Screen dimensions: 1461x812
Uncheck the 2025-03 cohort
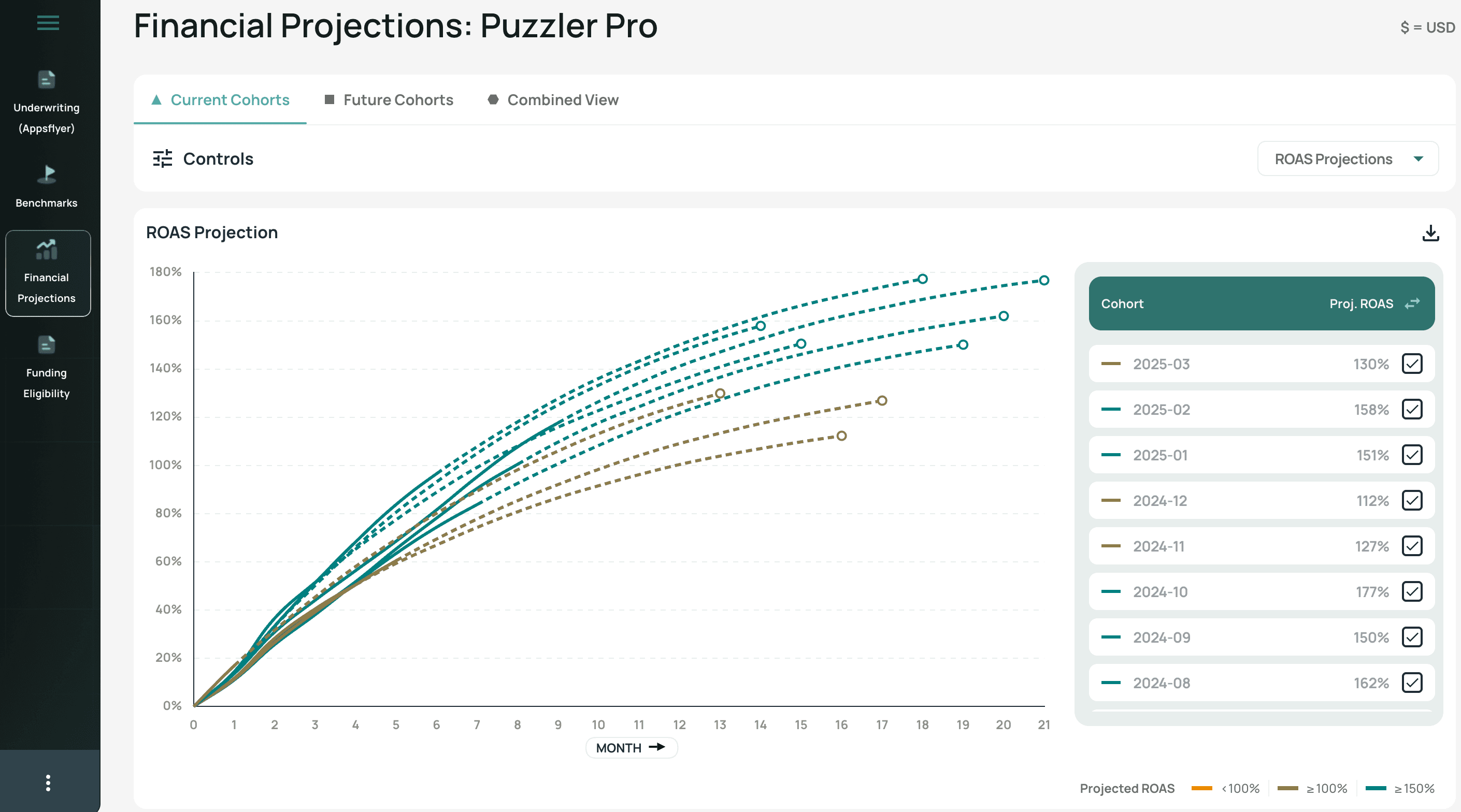(1413, 364)
